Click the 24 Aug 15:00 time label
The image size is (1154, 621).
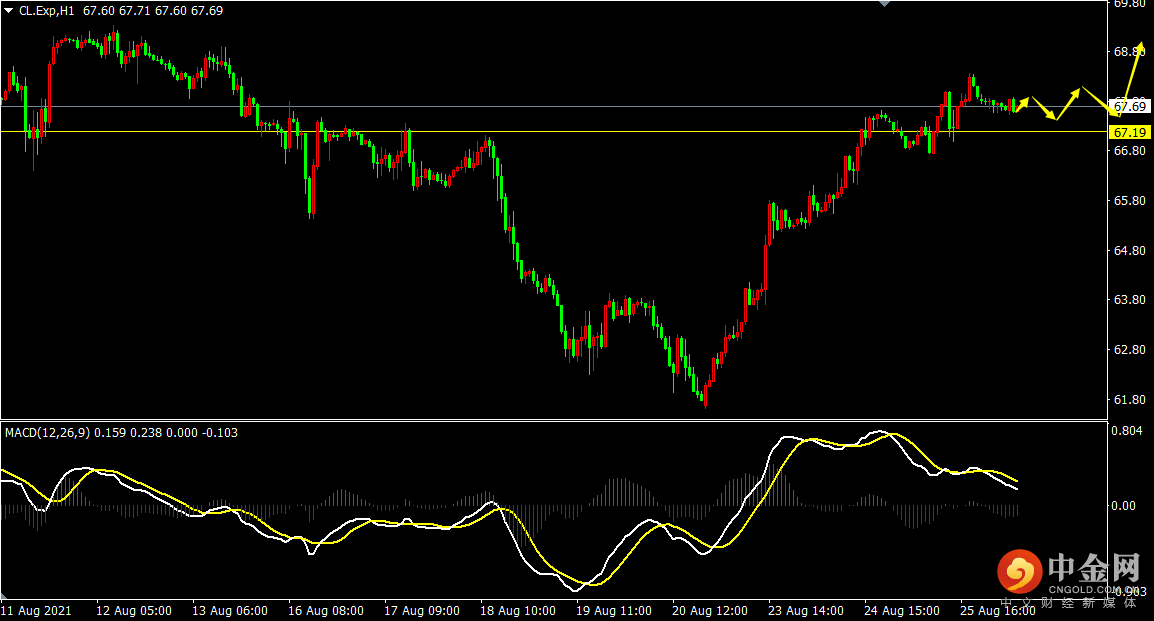902,611
